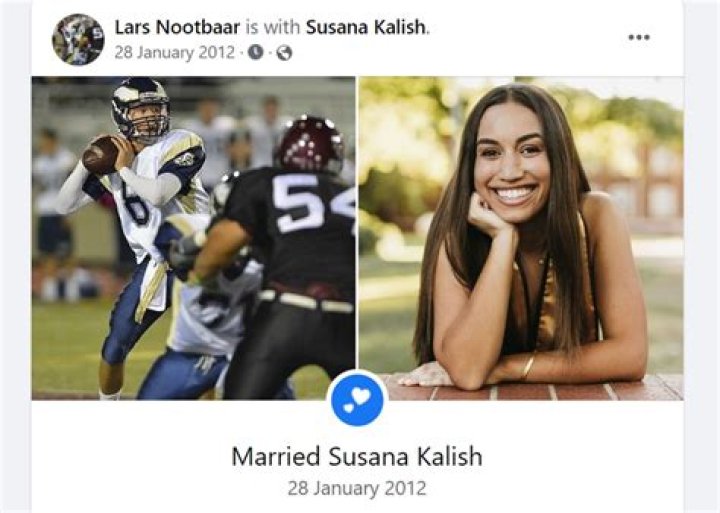
Task: Click the clock backdated-post icon
Action: point(256,53)
